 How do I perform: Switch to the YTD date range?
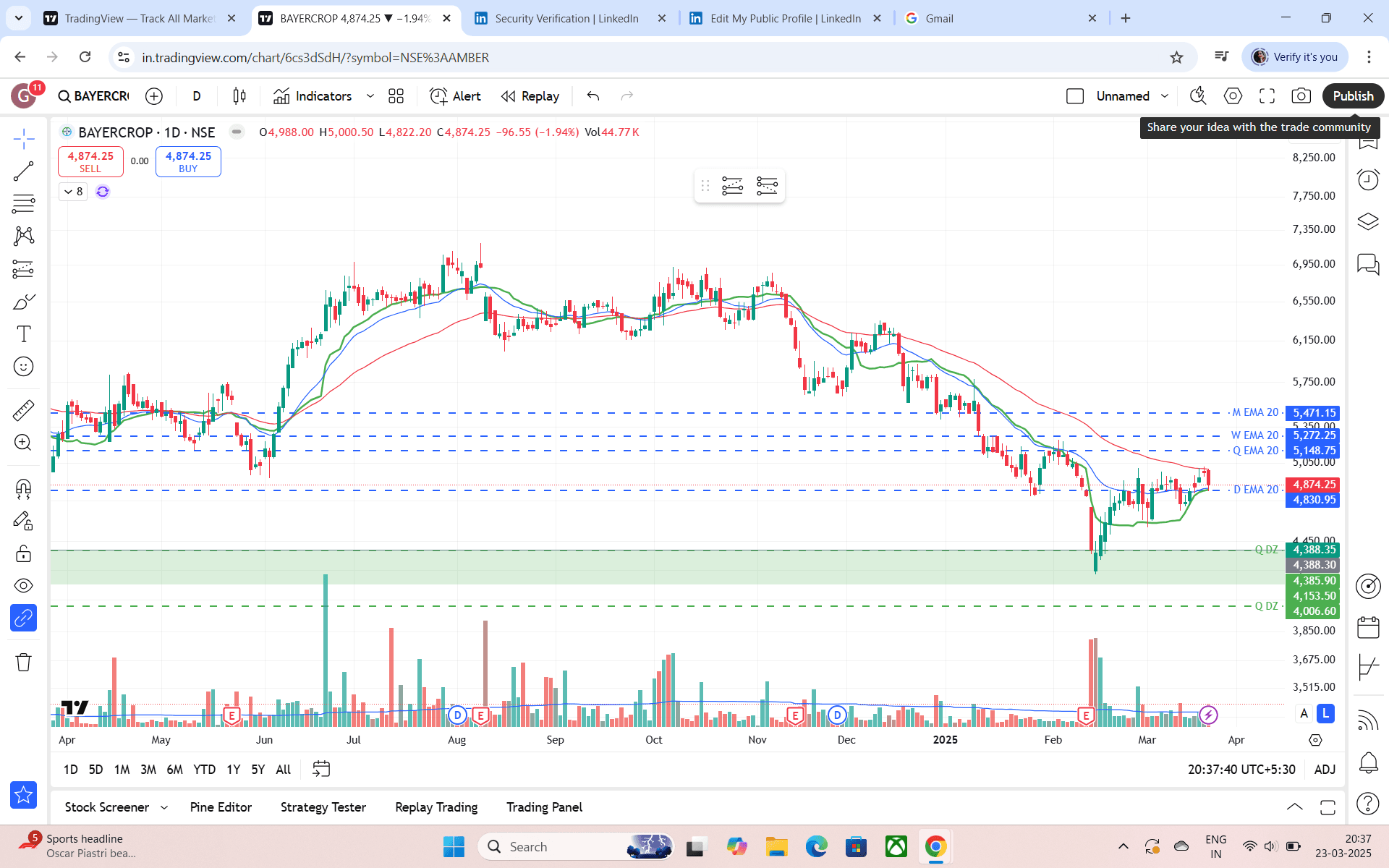[x=205, y=770]
